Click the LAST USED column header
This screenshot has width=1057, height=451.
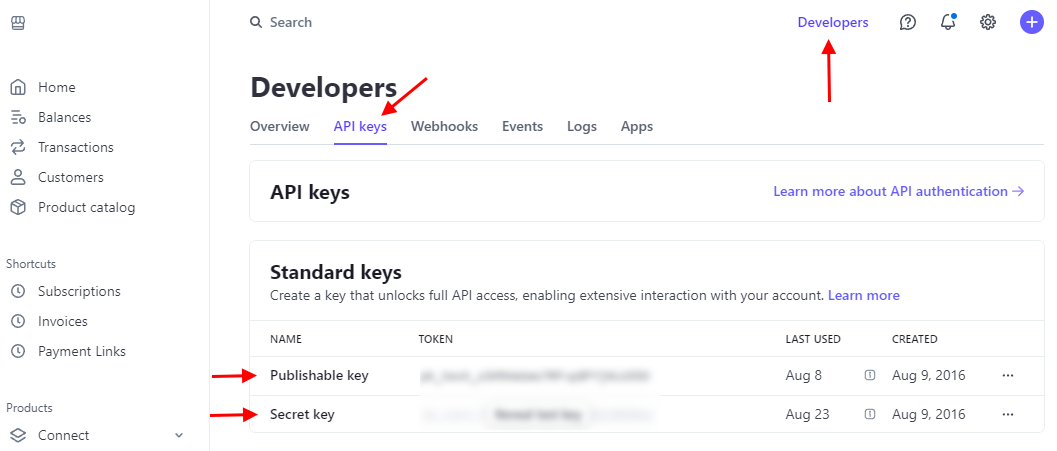click(813, 339)
